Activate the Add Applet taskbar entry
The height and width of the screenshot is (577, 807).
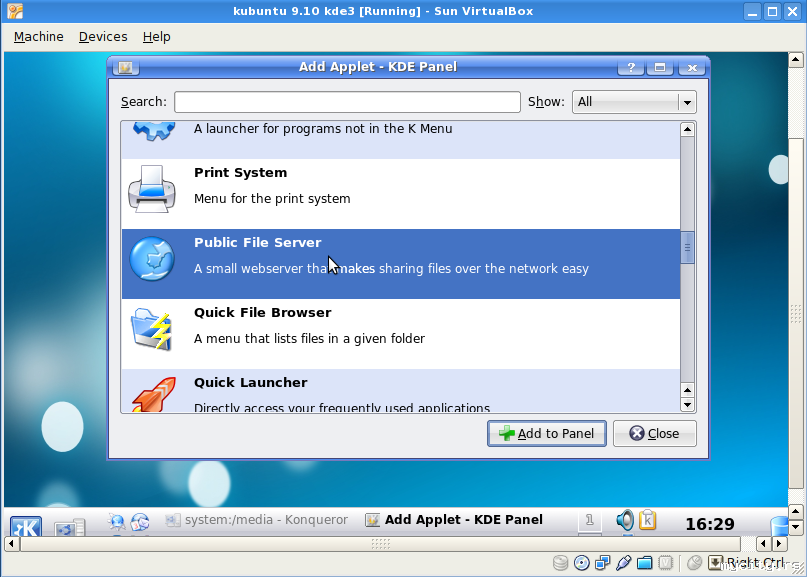454,520
